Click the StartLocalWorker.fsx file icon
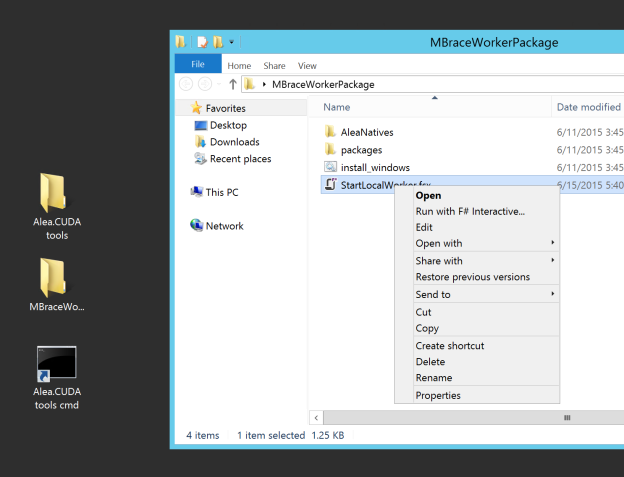The width and height of the screenshot is (624, 477). pyautogui.click(x=330, y=185)
